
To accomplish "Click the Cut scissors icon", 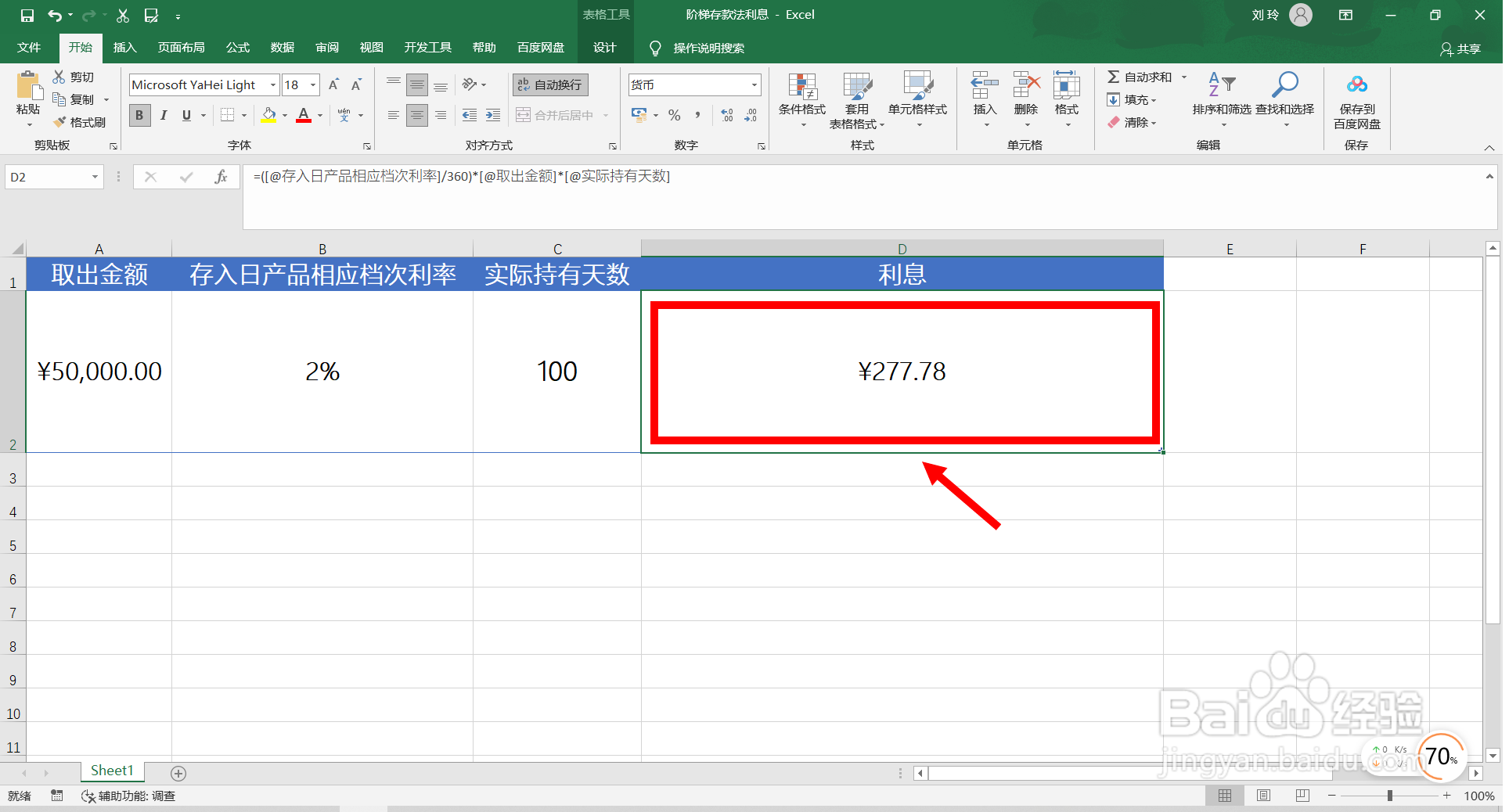I will [59, 77].
